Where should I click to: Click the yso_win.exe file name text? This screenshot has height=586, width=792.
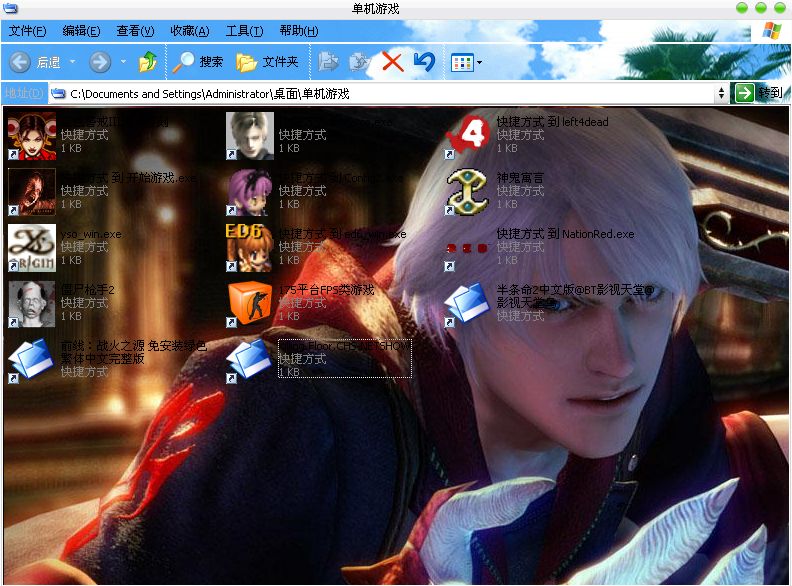point(91,234)
